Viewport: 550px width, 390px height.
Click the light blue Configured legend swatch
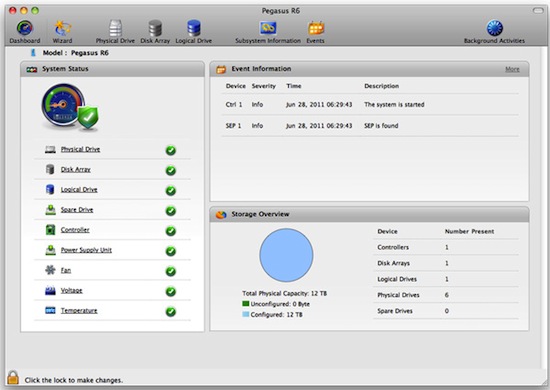(246, 314)
